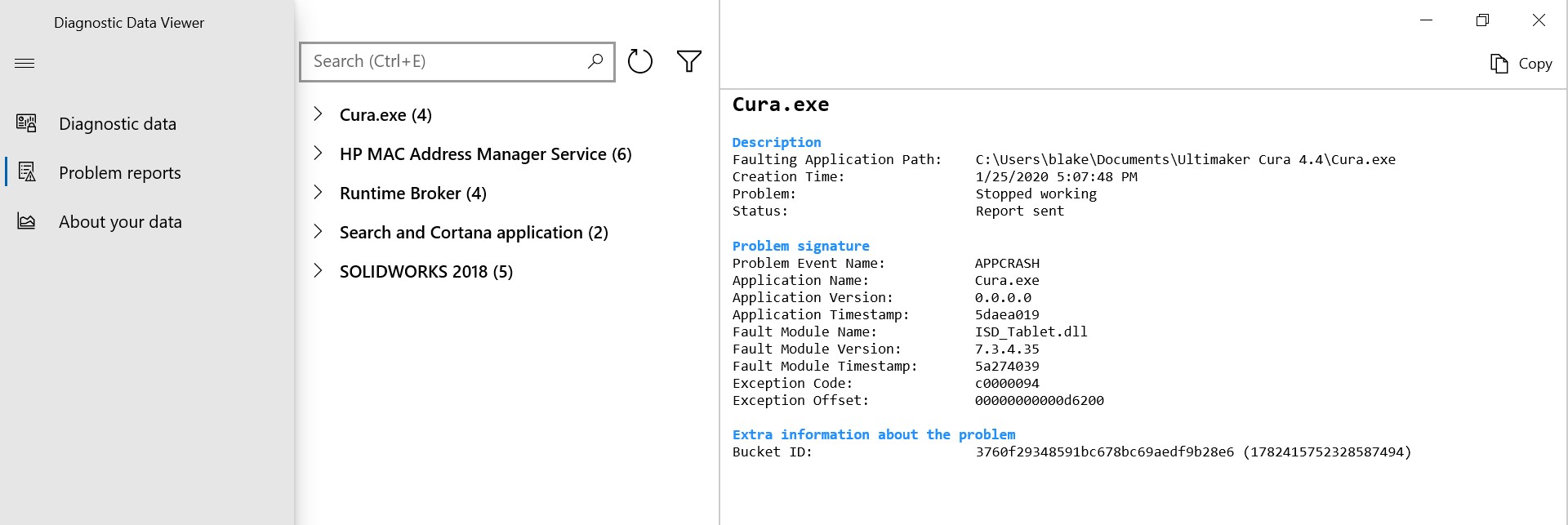Close the Diagnostic Data Viewer window
Screen dimensions: 1568x525
[1539, 20]
